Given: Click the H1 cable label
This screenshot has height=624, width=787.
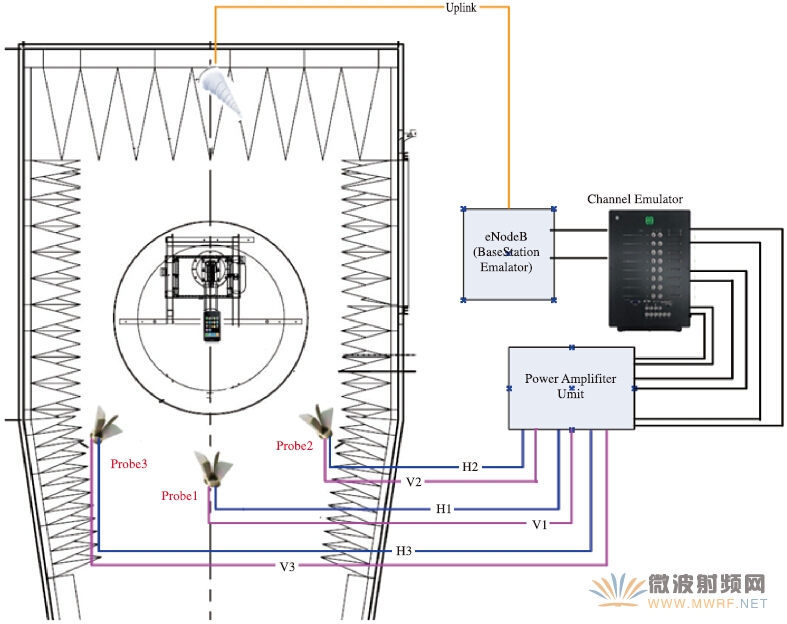Looking at the screenshot, I should 444,509.
